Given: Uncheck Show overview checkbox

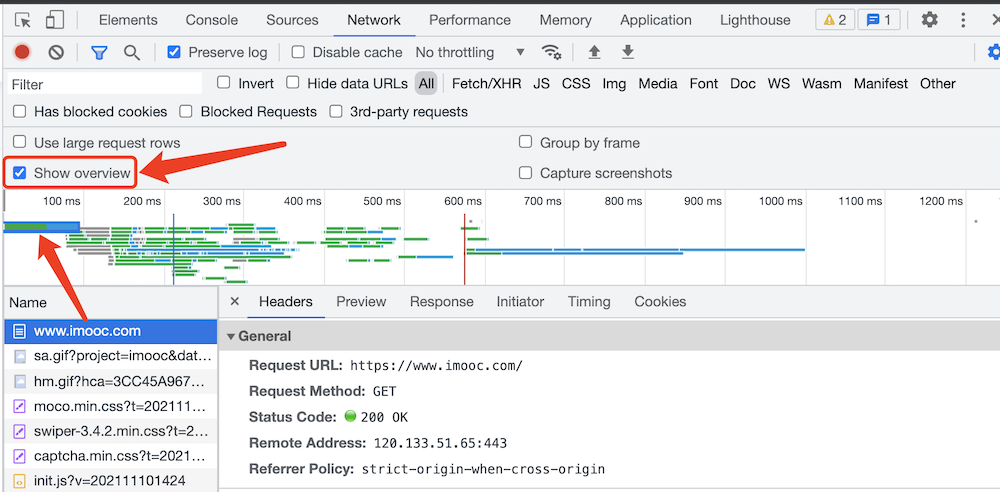Looking at the screenshot, I should (20, 173).
